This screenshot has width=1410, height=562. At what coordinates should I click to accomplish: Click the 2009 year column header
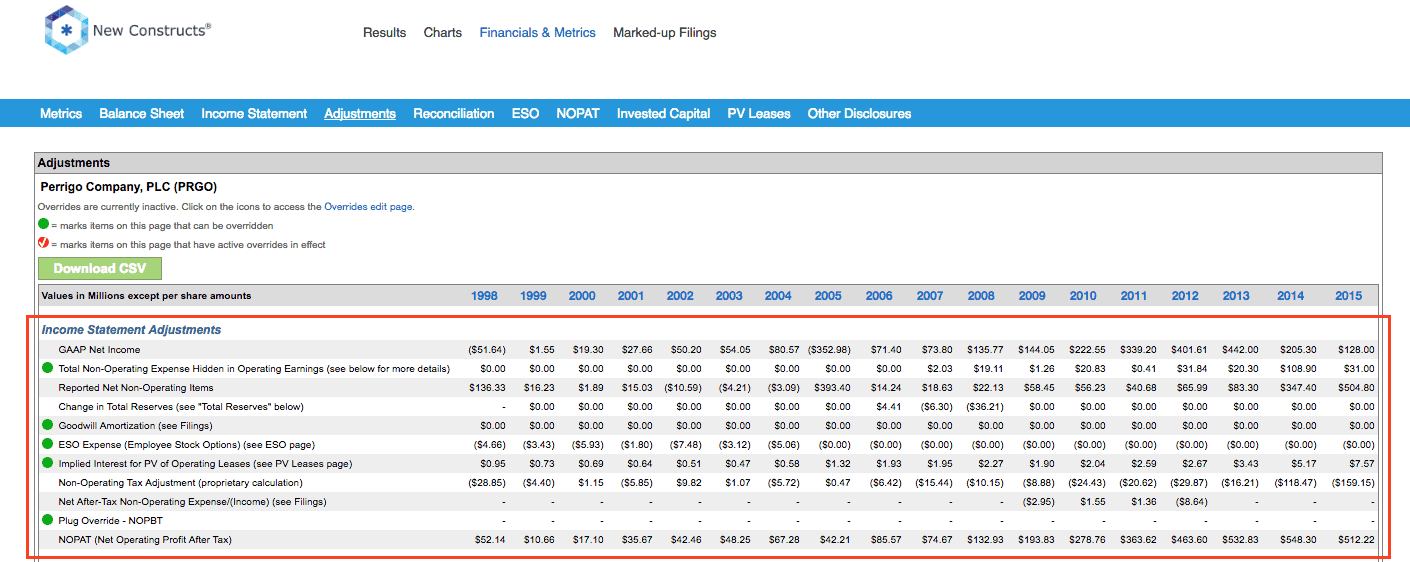1032,296
